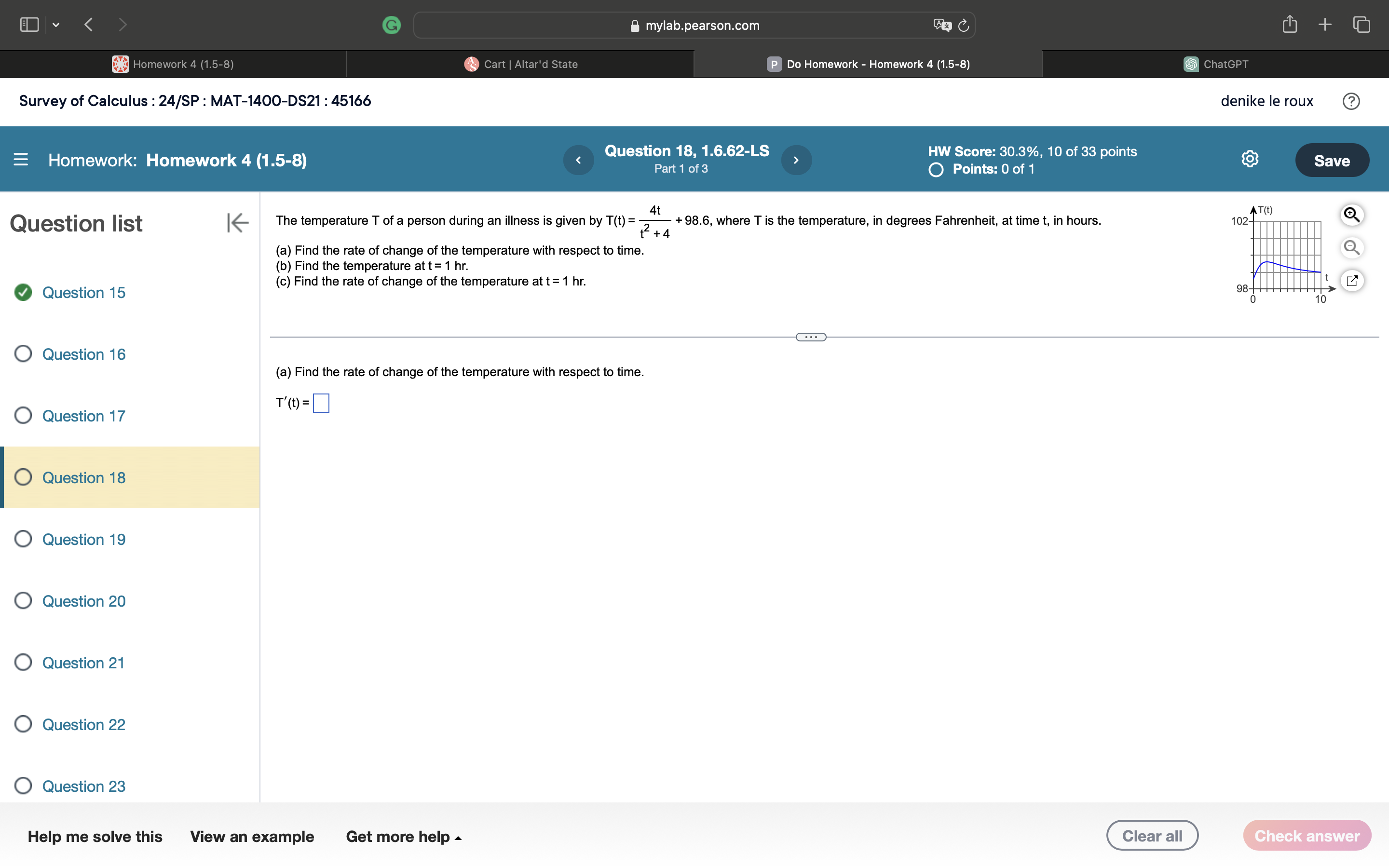Viewport: 1389px width, 868px height.
Task: Reload the page in address bar
Action: pyautogui.click(x=964, y=25)
